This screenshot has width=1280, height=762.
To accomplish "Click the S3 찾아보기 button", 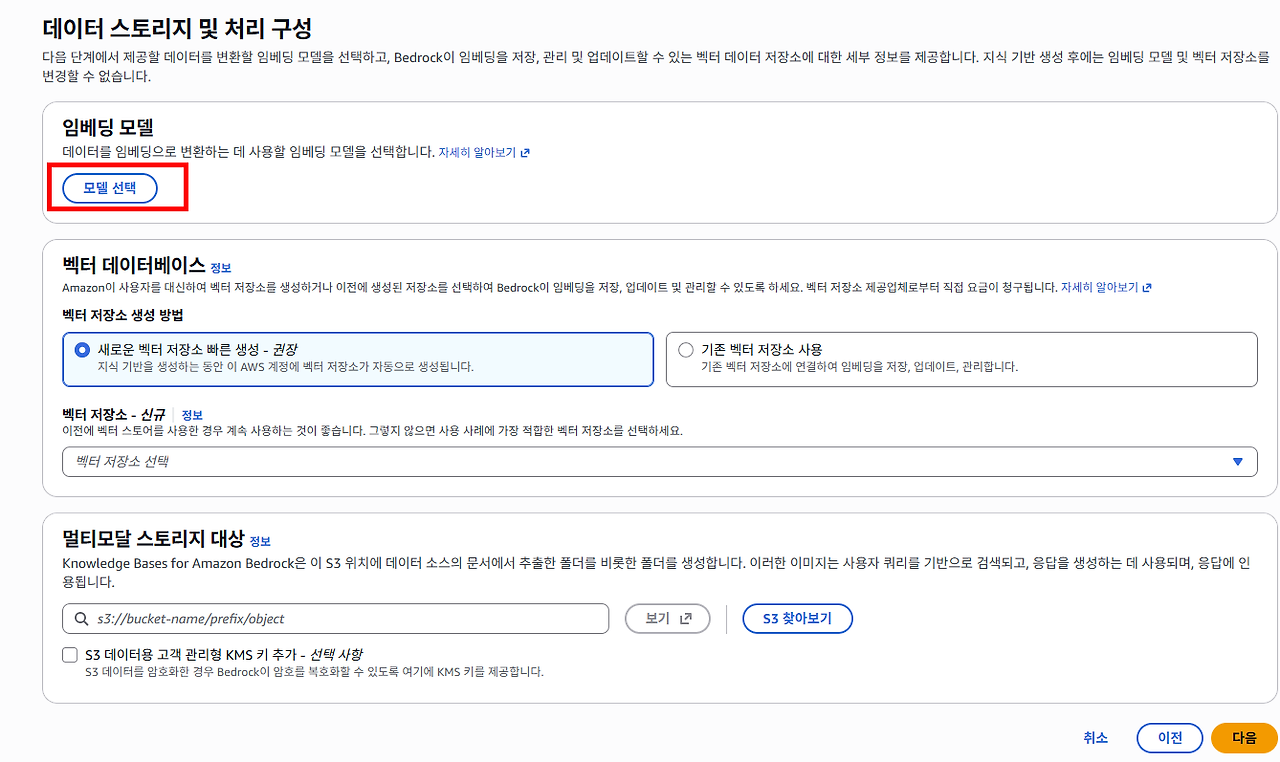I will point(798,619).
